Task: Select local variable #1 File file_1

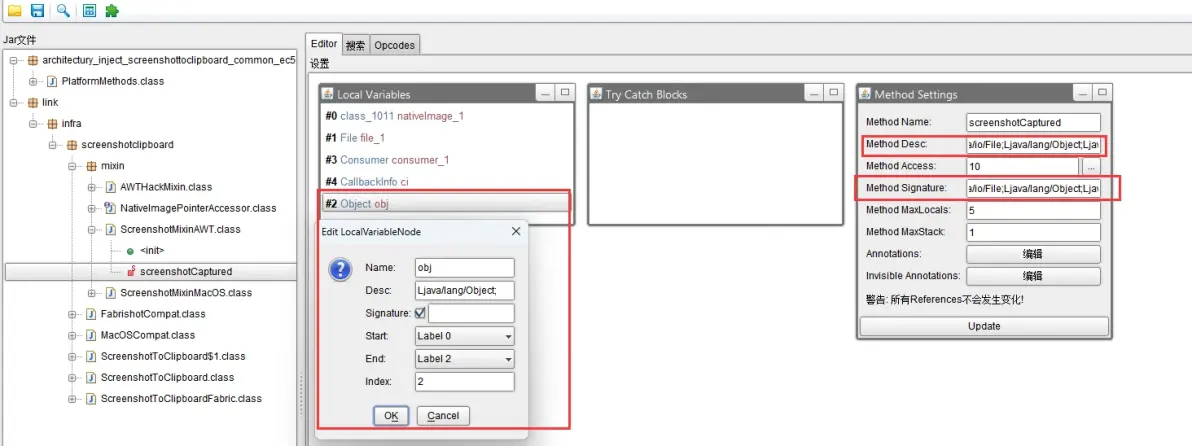Action: 445,138
